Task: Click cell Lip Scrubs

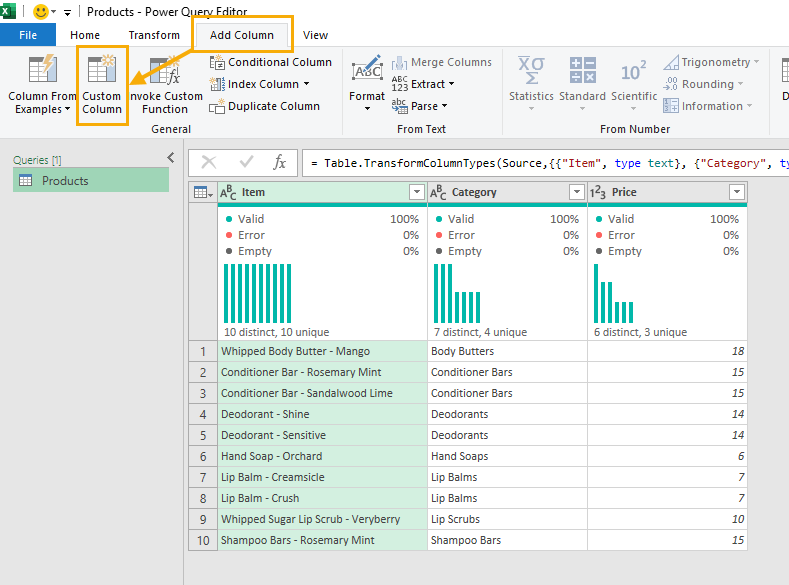Action: pos(507,519)
